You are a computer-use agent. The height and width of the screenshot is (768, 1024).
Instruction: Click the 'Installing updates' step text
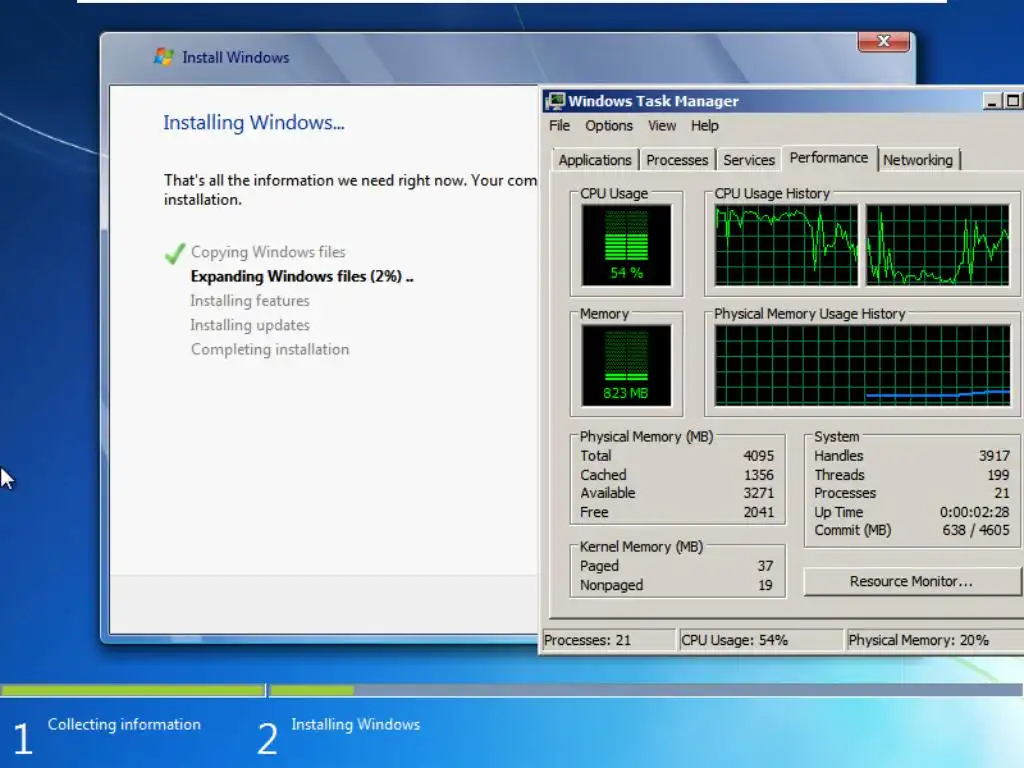[x=249, y=325]
